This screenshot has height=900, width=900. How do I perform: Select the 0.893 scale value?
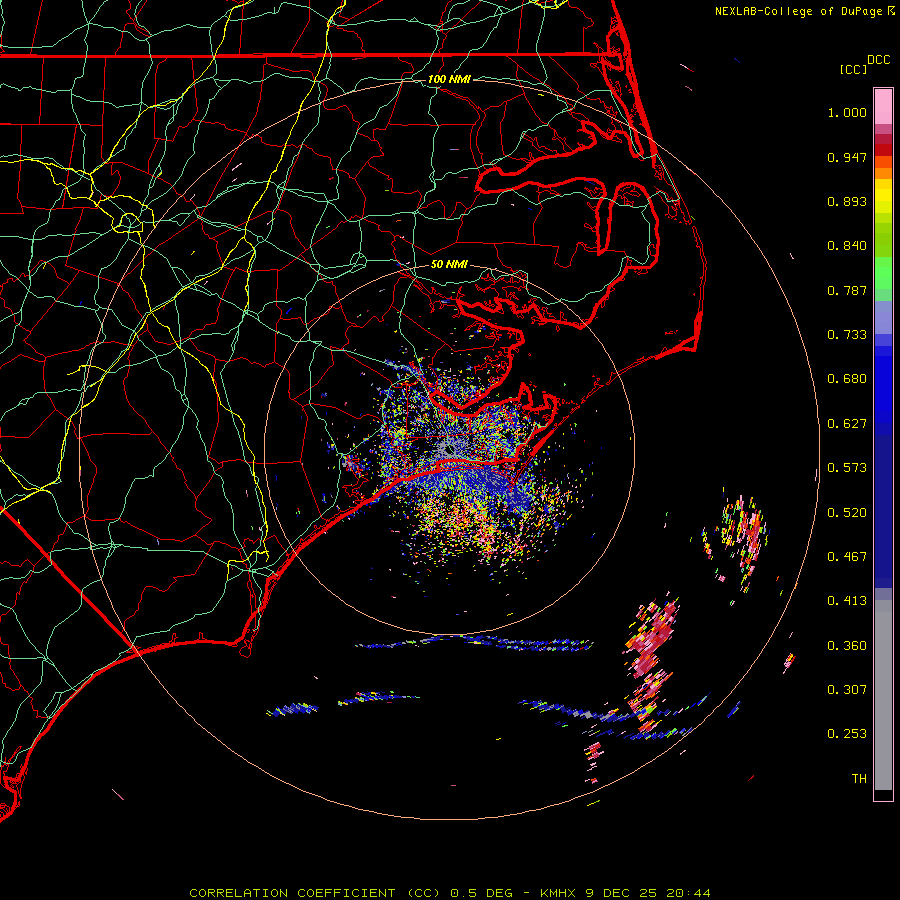847,201
